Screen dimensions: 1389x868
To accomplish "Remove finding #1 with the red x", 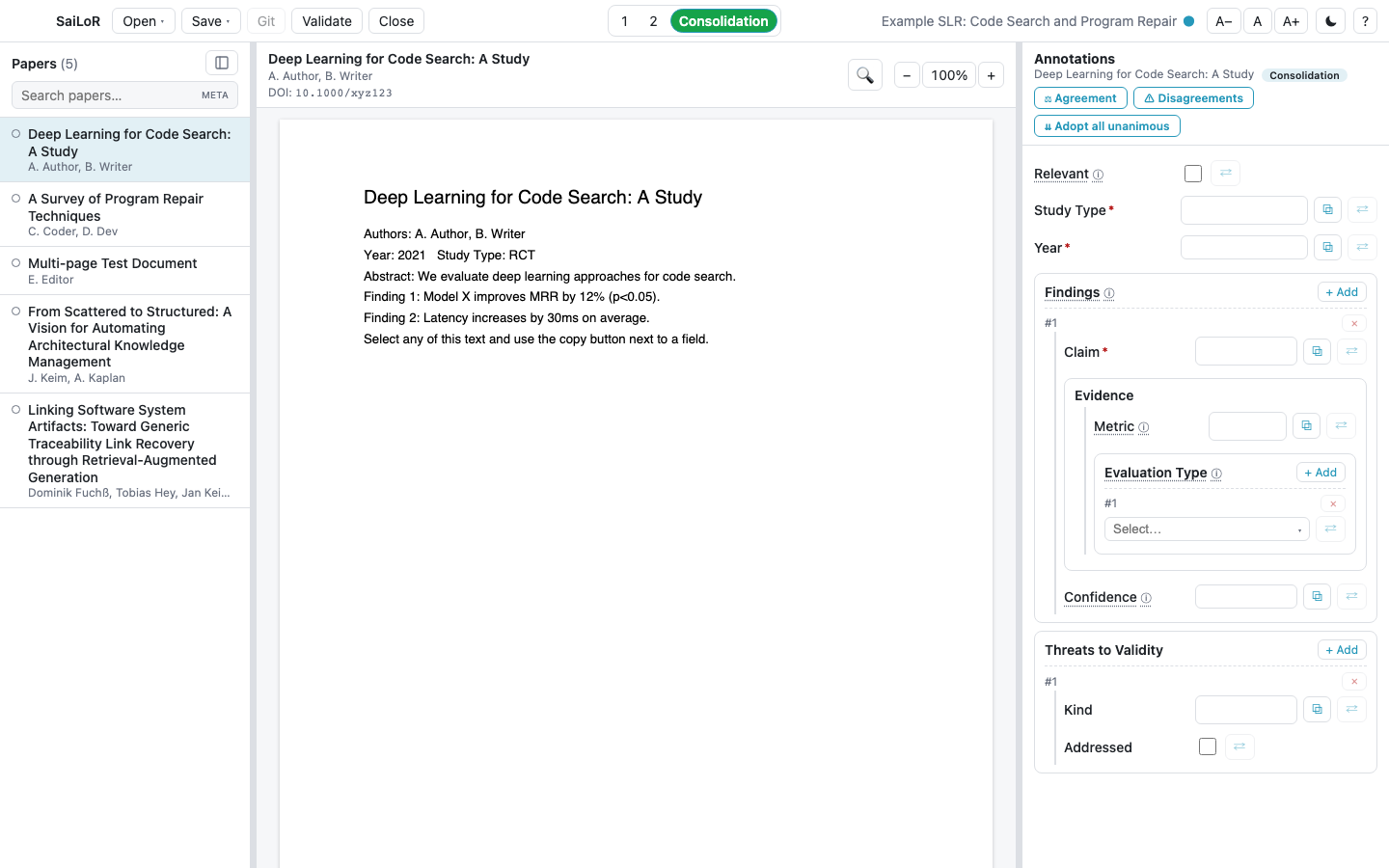I will point(1354,324).
